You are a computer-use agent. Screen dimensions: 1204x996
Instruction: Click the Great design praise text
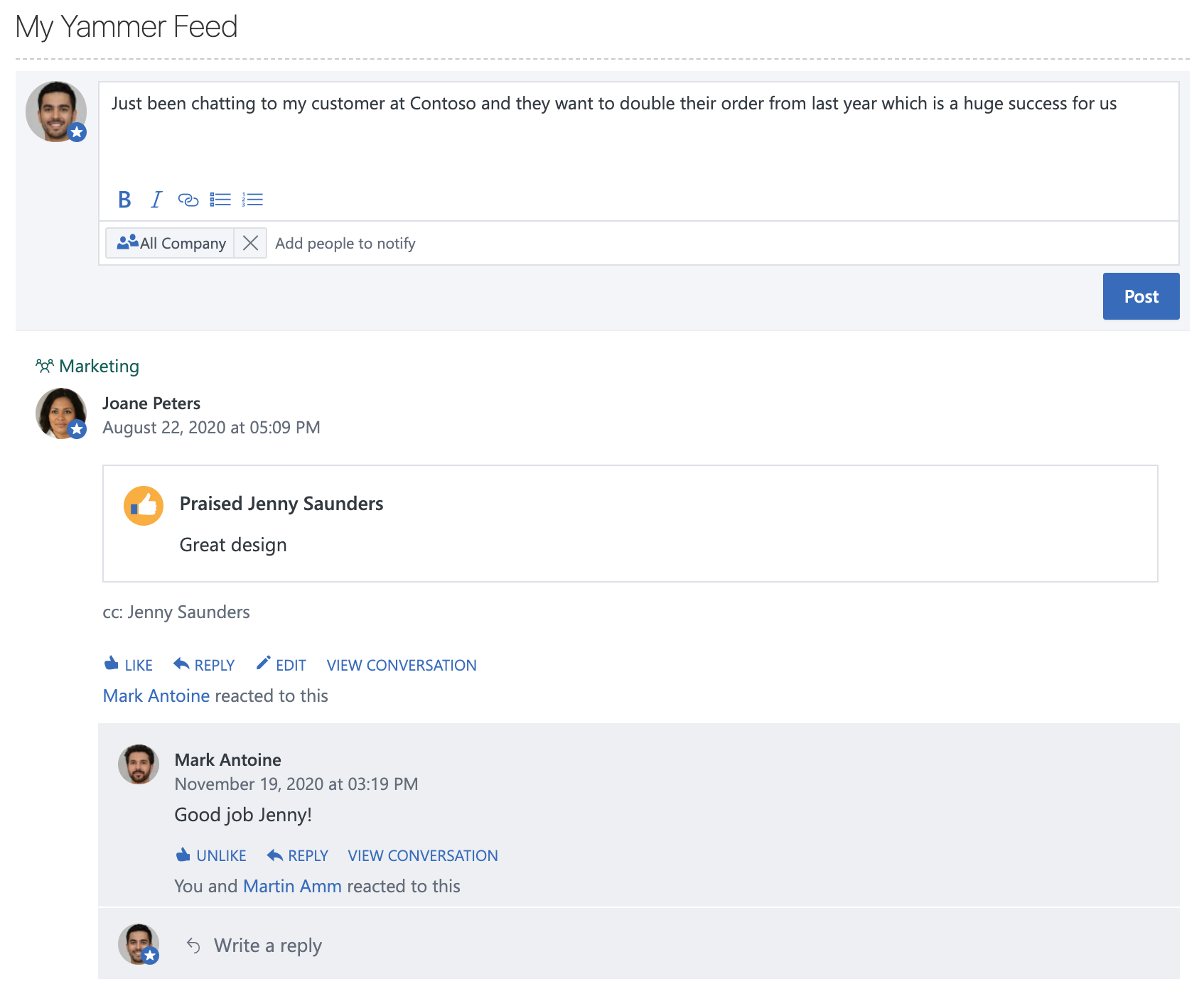(x=233, y=545)
